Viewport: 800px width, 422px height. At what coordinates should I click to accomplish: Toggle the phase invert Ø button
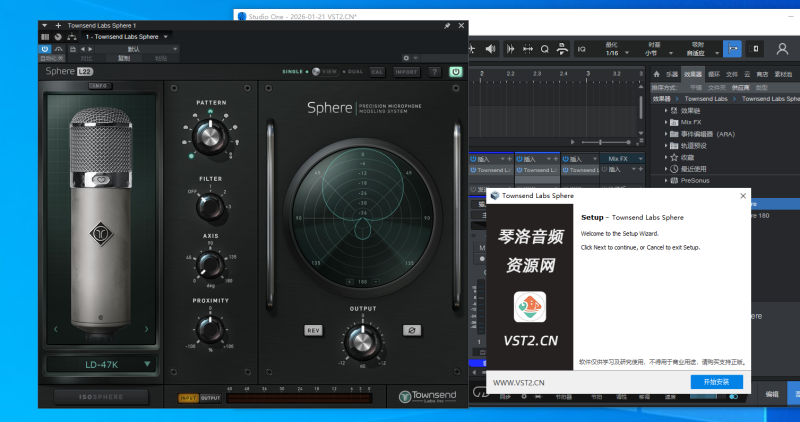[410, 330]
